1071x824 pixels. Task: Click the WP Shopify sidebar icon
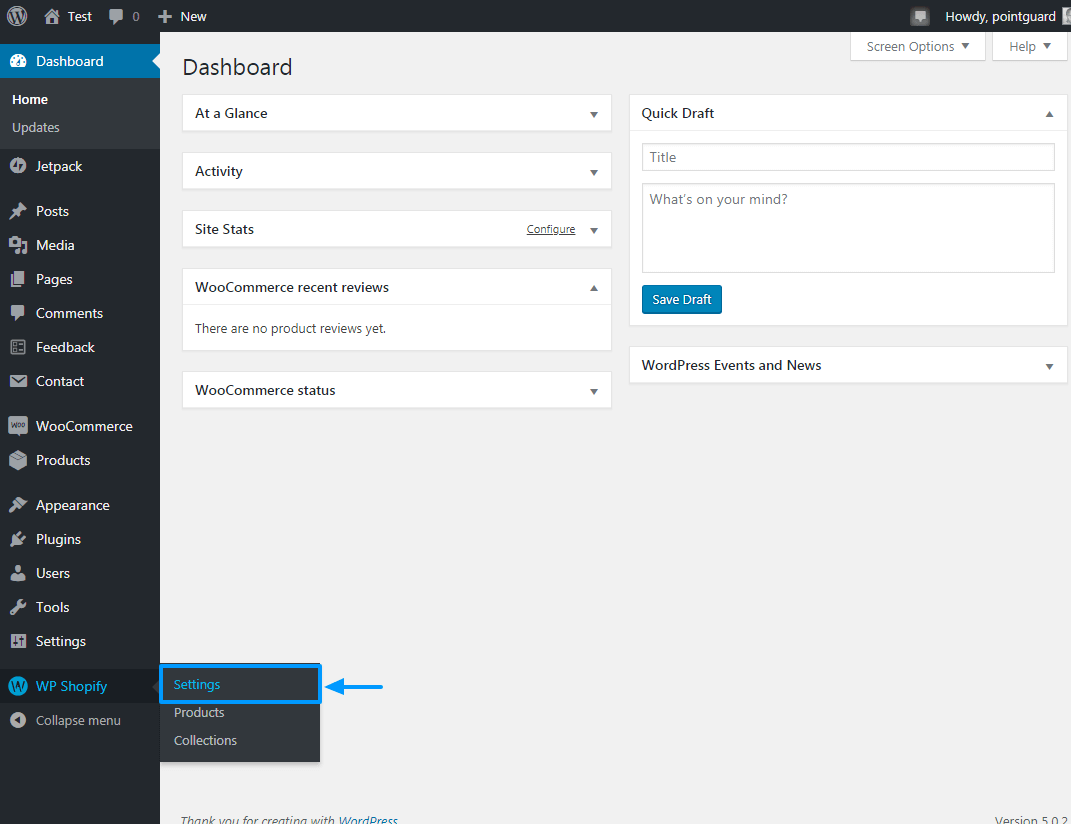[18, 686]
